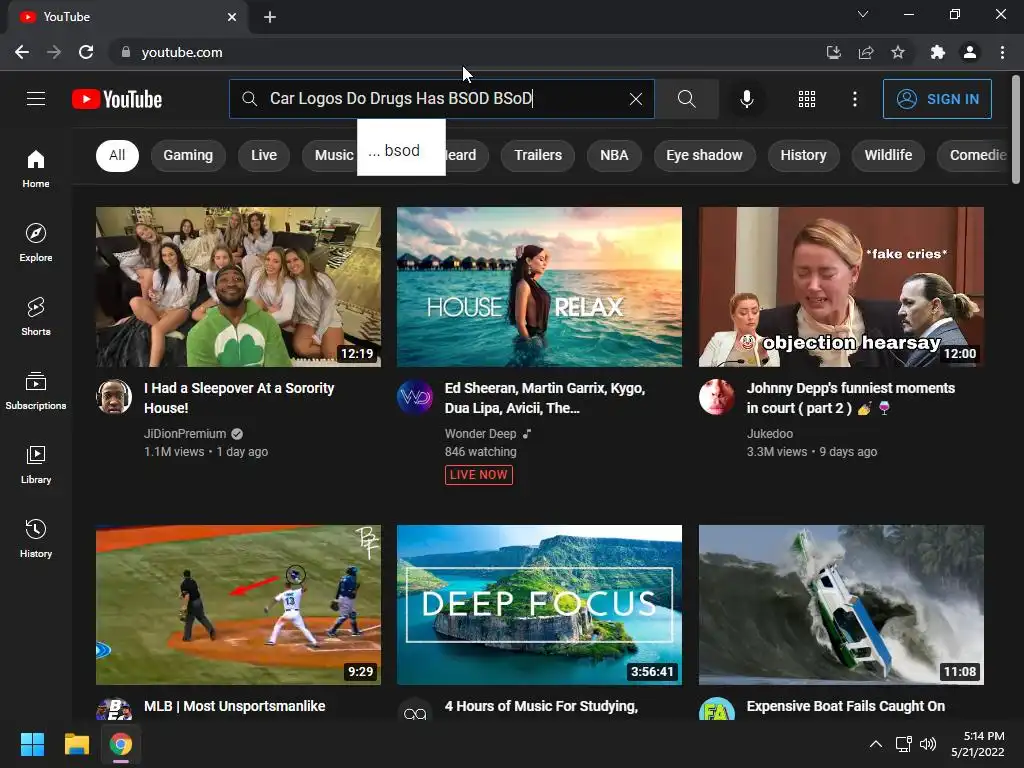
Task: Show hidden tray icons chevron
Action: tap(876, 744)
